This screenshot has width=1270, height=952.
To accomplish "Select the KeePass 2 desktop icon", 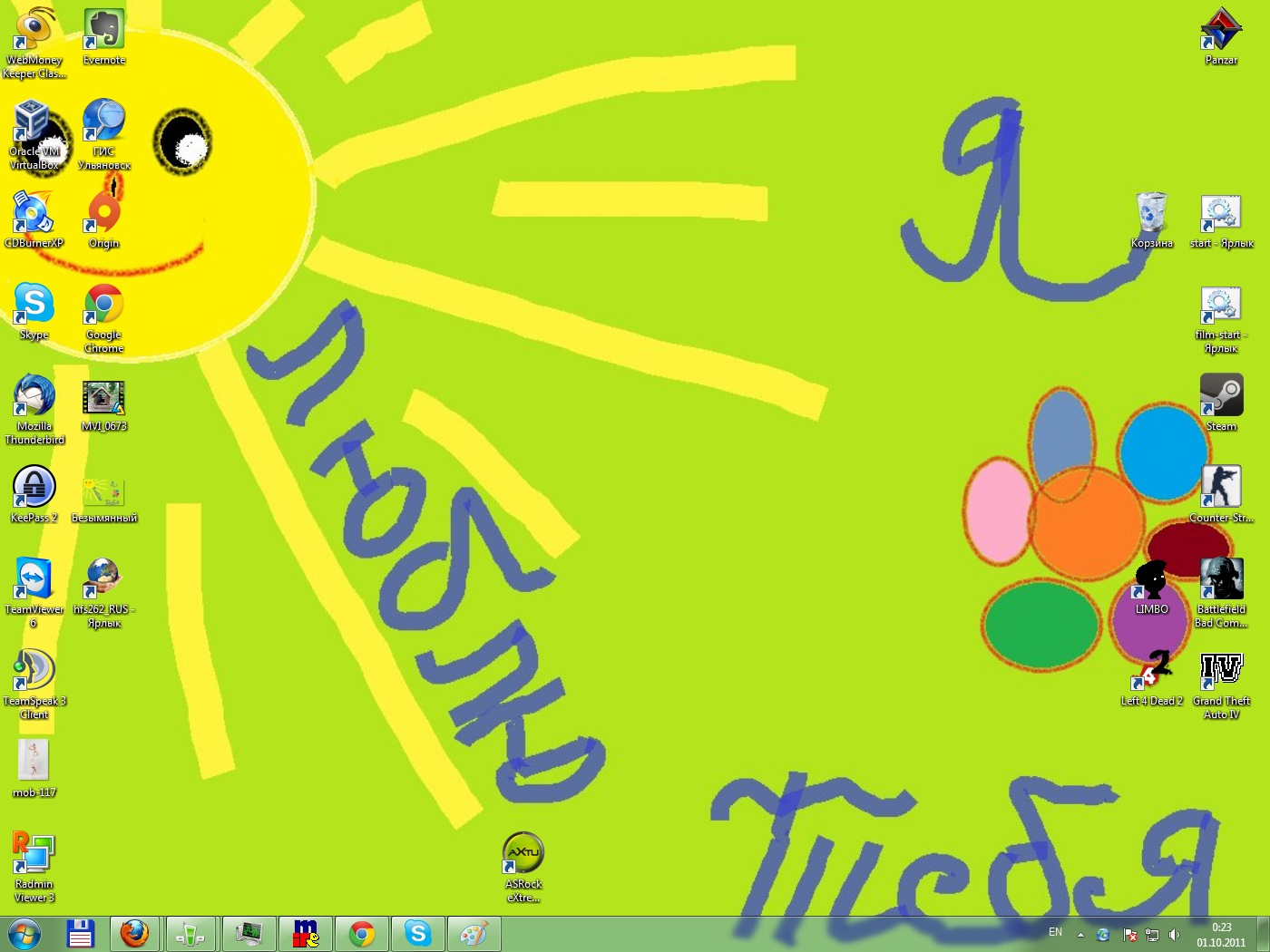I will point(34,495).
